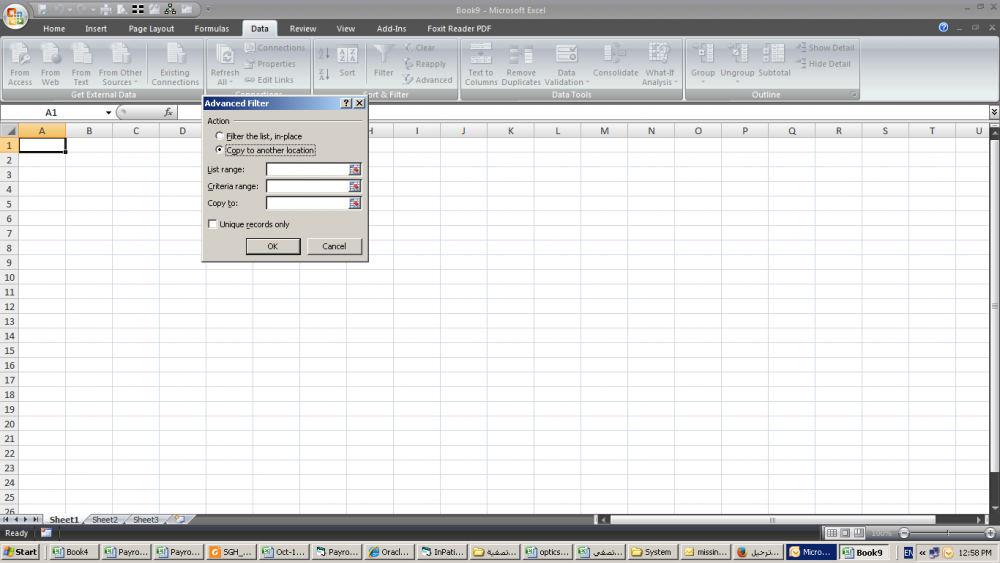Click inside the List range input field
The width and height of the screenshot is (1000, 563).
307,169
